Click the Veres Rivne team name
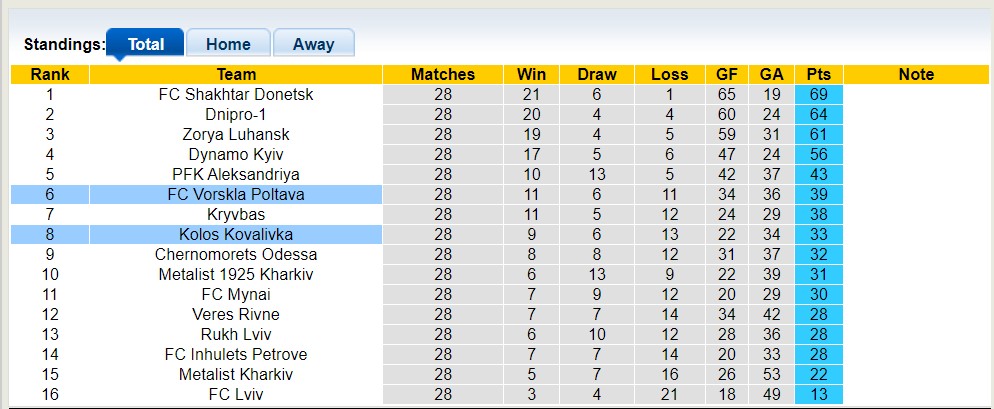Screen dimensions: 994x409 pos(236,314)
